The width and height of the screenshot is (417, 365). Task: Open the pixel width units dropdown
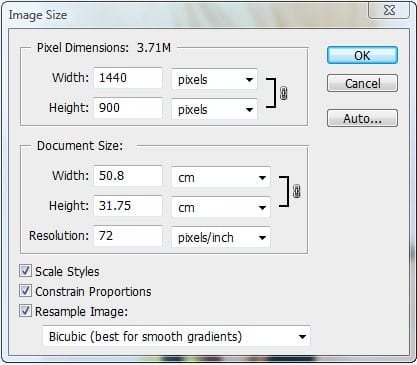point(214,79)
